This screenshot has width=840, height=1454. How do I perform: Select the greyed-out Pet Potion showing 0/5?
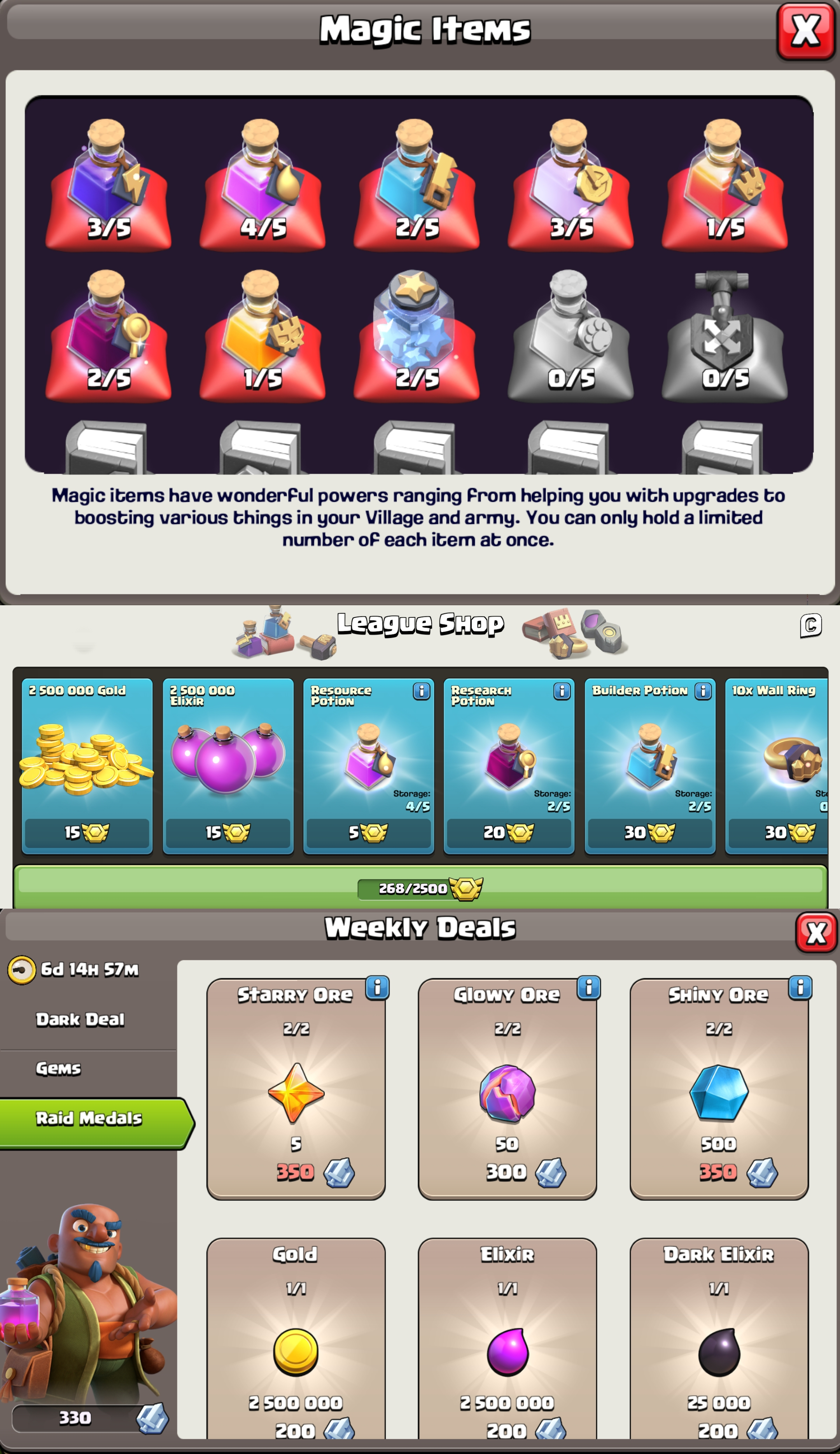[x=570, y=335]
